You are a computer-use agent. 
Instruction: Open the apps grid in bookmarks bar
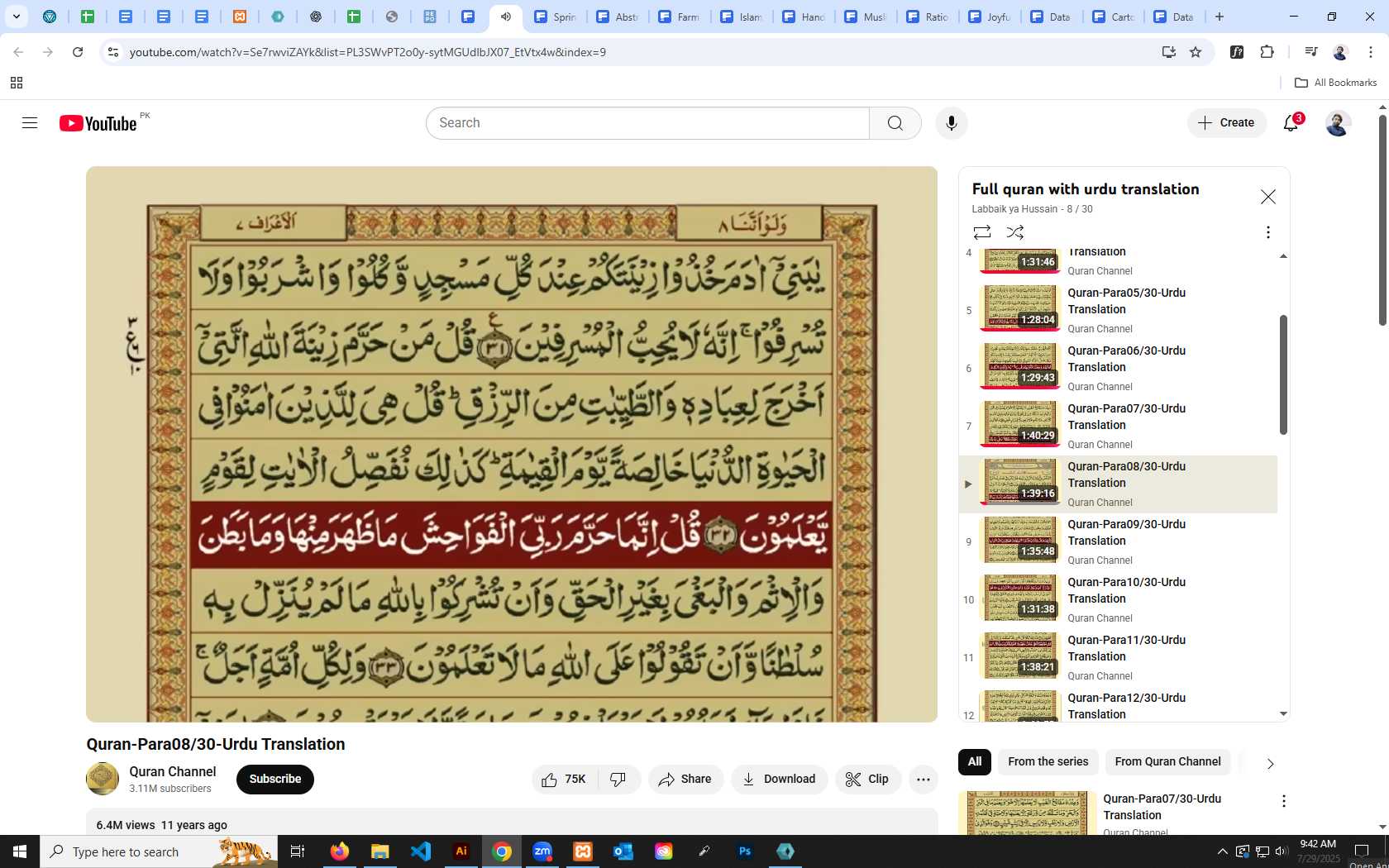click(x=17, y=83)
